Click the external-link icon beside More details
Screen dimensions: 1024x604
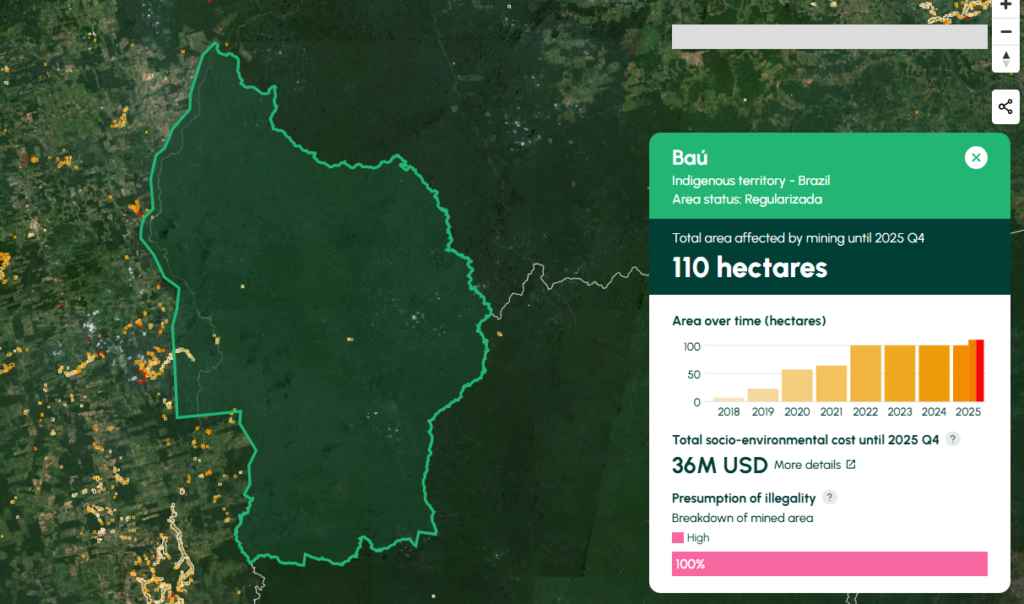pyautogui.click(x=851, y=465)
